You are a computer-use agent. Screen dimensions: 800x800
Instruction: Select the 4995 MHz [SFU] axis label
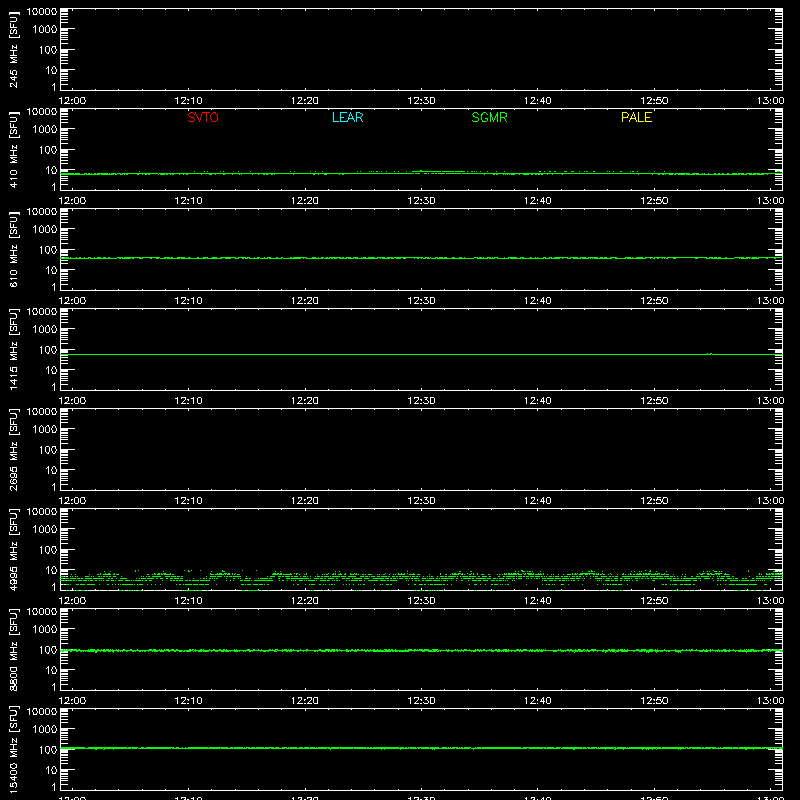tap(13, 549)
